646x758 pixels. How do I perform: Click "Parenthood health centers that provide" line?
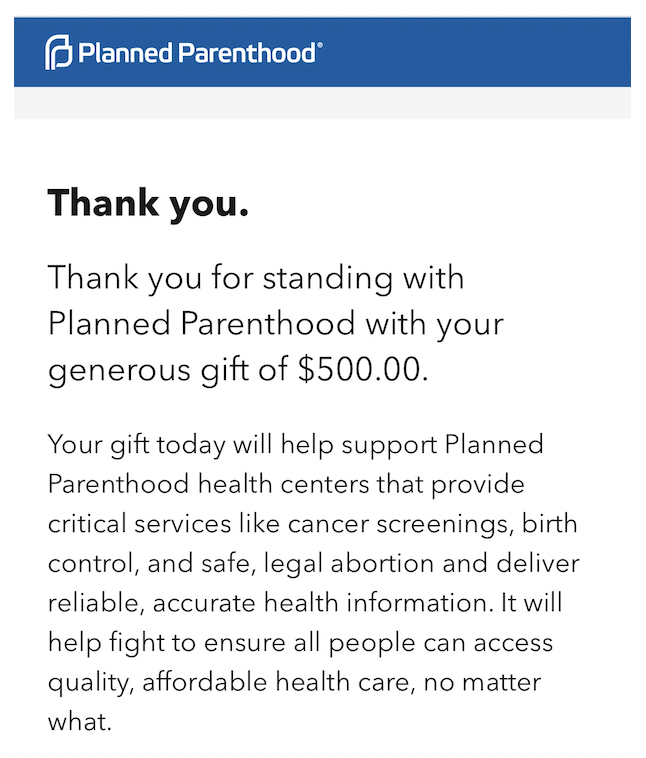(x=286, y=485)
